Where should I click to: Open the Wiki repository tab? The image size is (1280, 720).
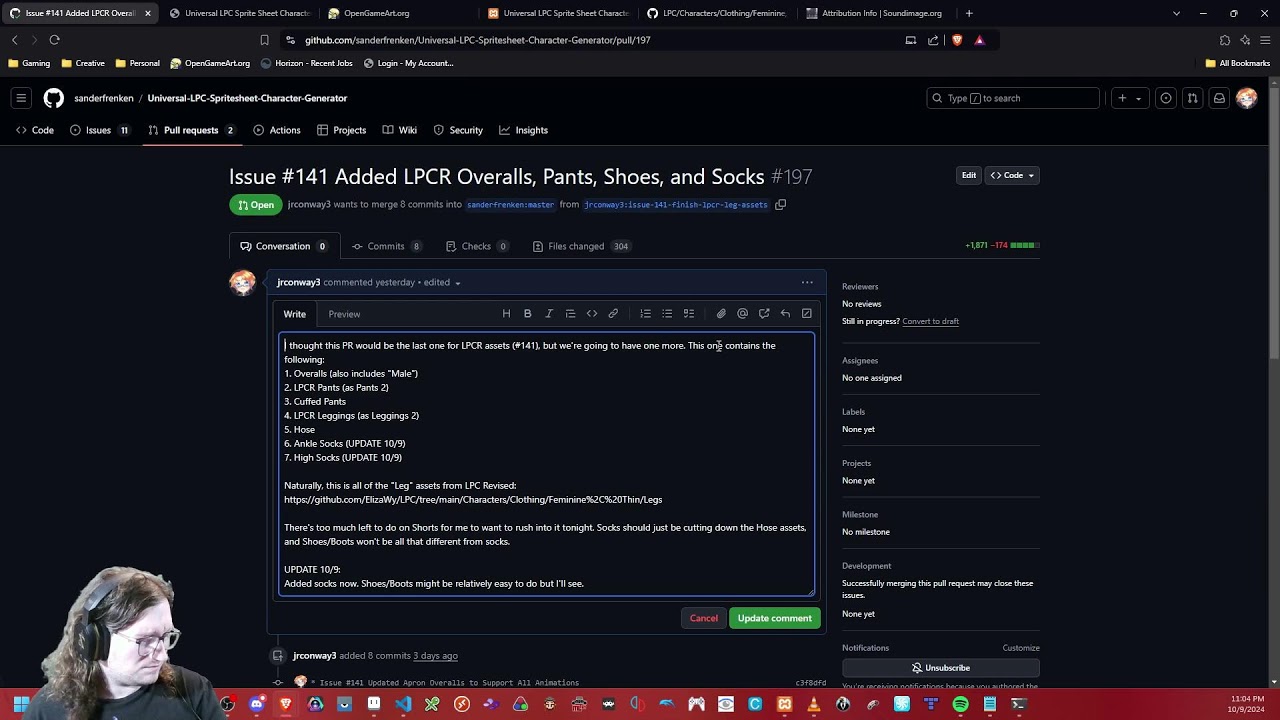point(400,130)
